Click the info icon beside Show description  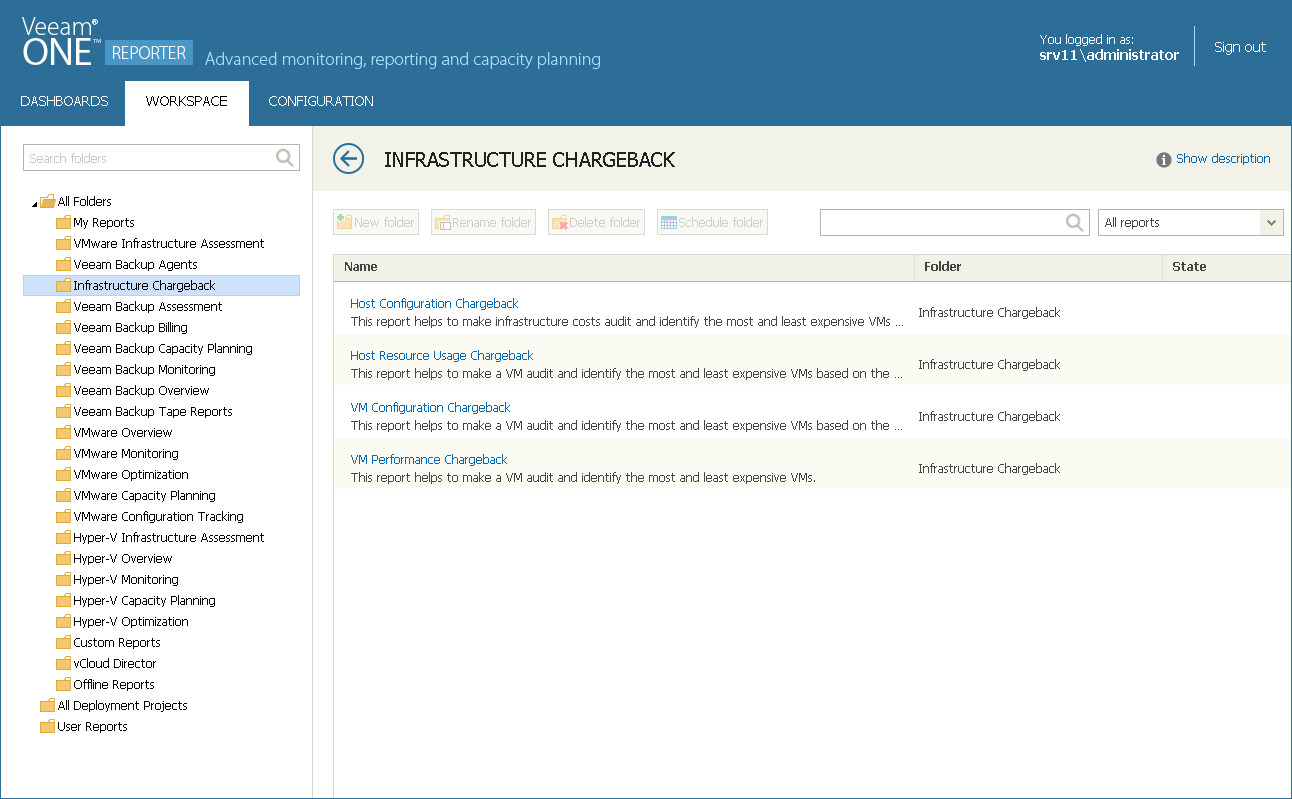tap(1164, 160)
